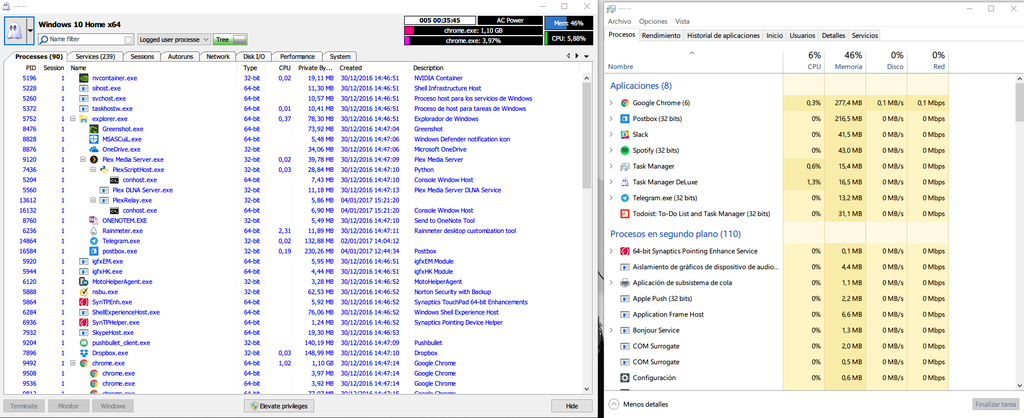Click the Terminate button
The image size is (1024, 418).
[24, 406]
